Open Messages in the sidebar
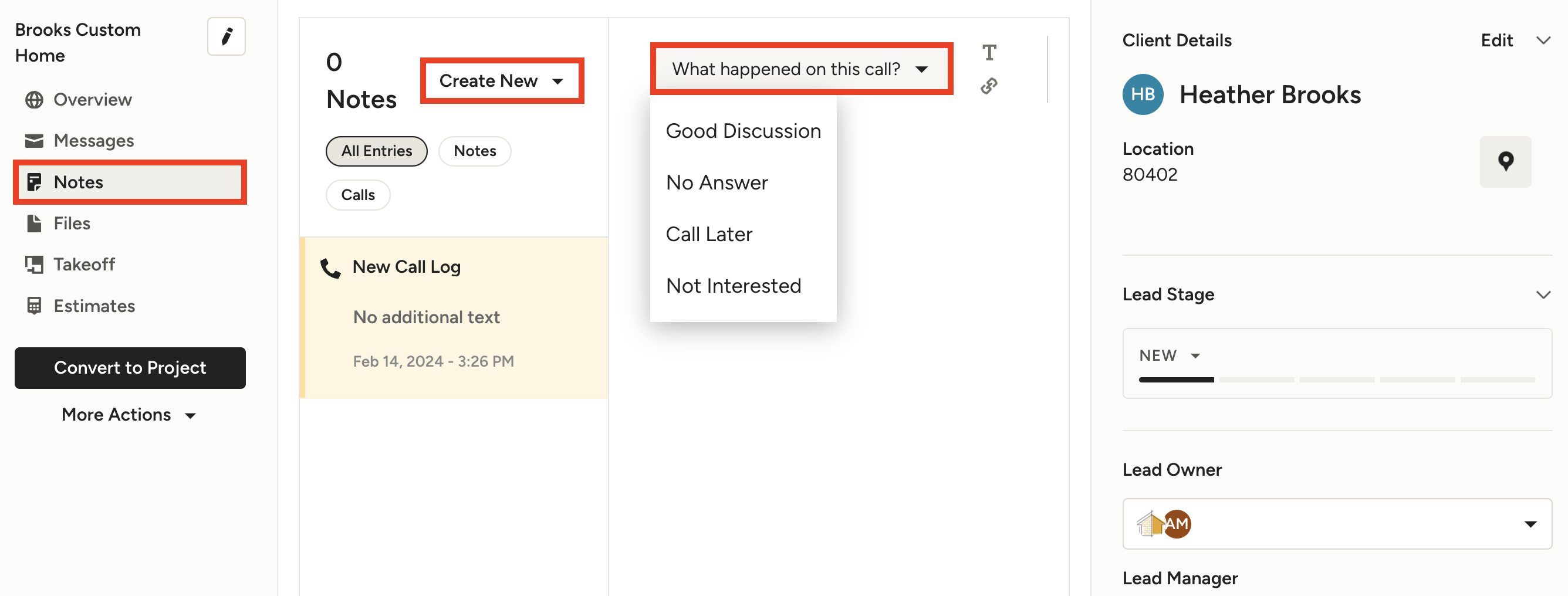This screenshot has height=596, width=1568. [93, 141]
